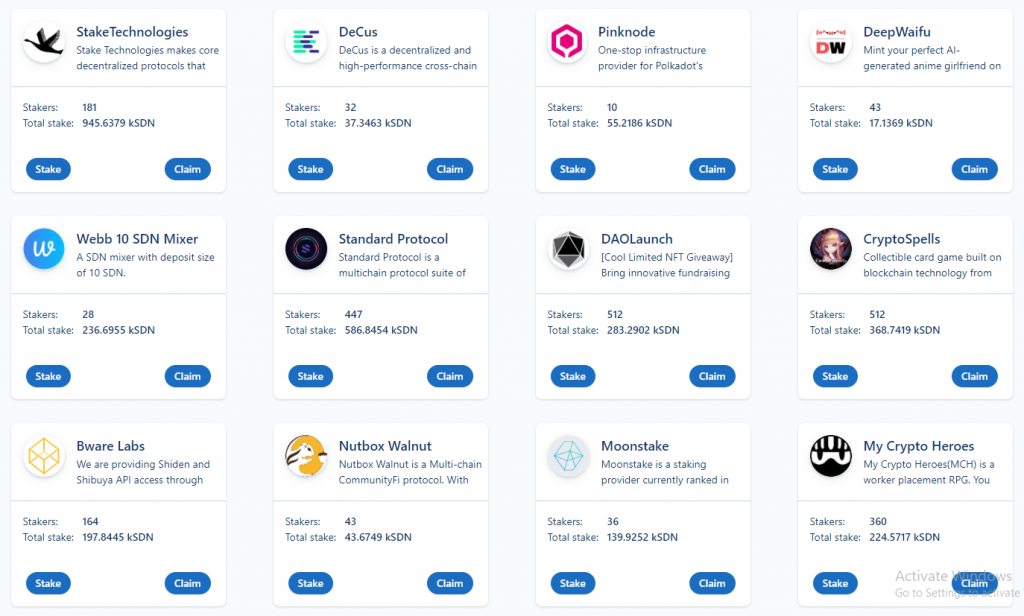
Task: Click the DeCus striped logo icon
Action: (x=306, y=42)
